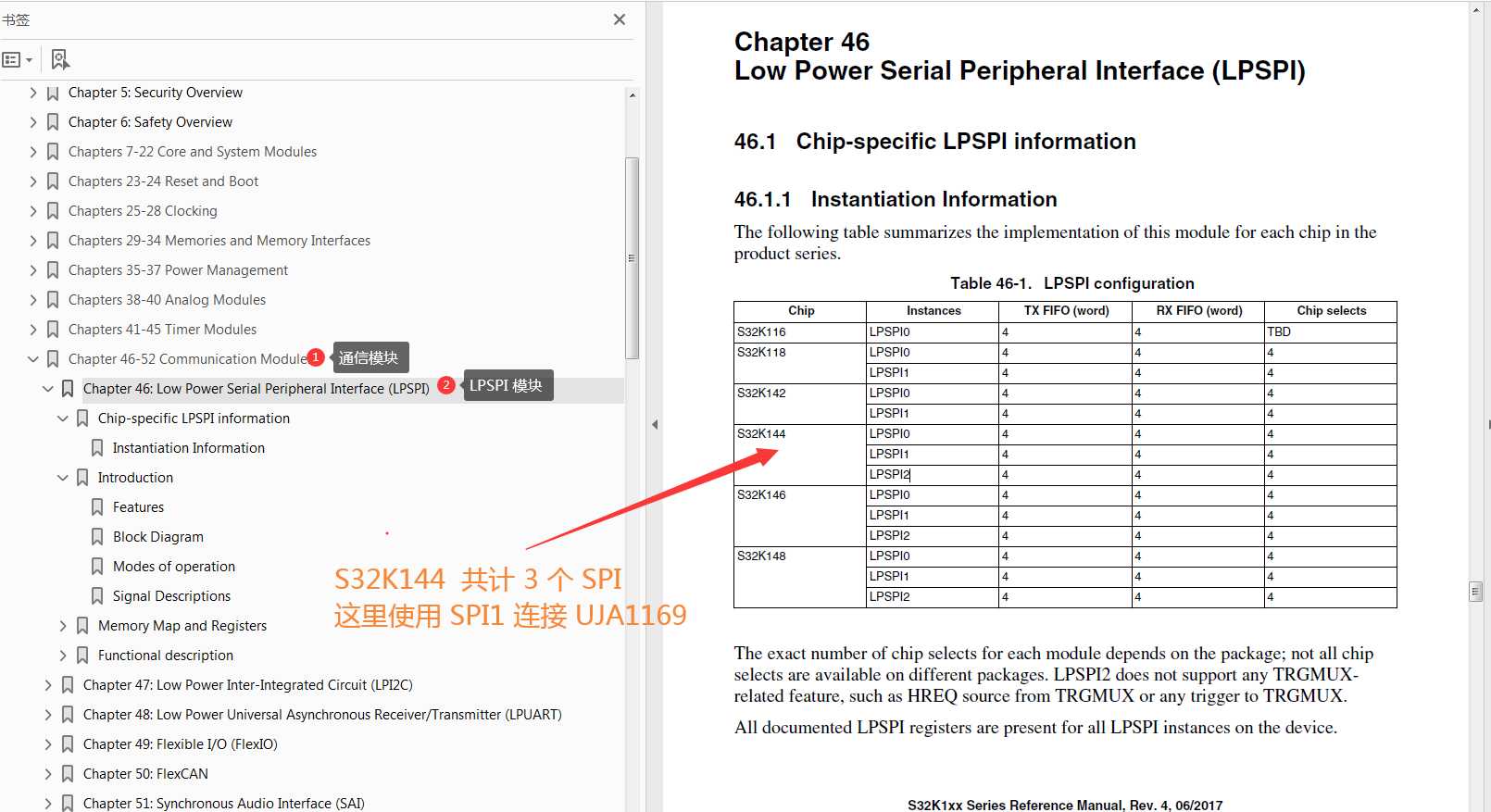Click the find current bookmark icon

tap(60, 60)
